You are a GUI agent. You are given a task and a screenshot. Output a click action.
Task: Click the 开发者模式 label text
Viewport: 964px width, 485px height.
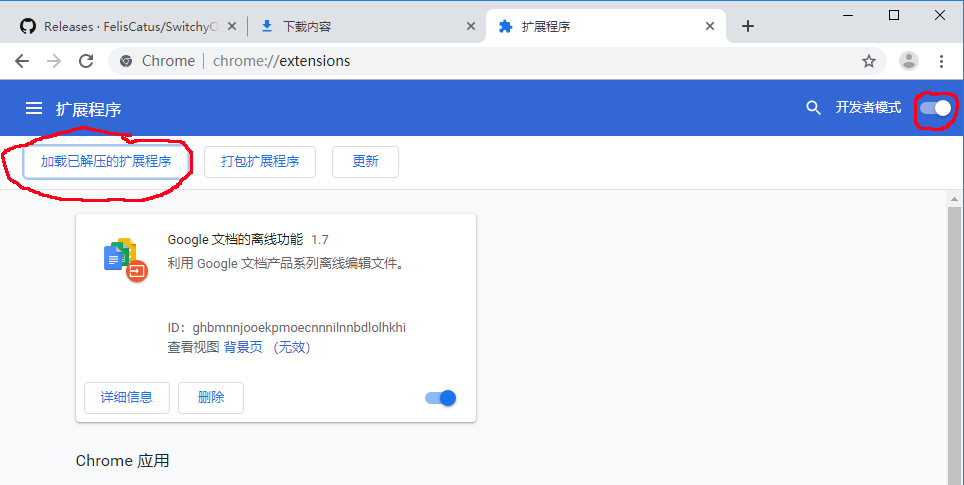[x=868, y=108]
